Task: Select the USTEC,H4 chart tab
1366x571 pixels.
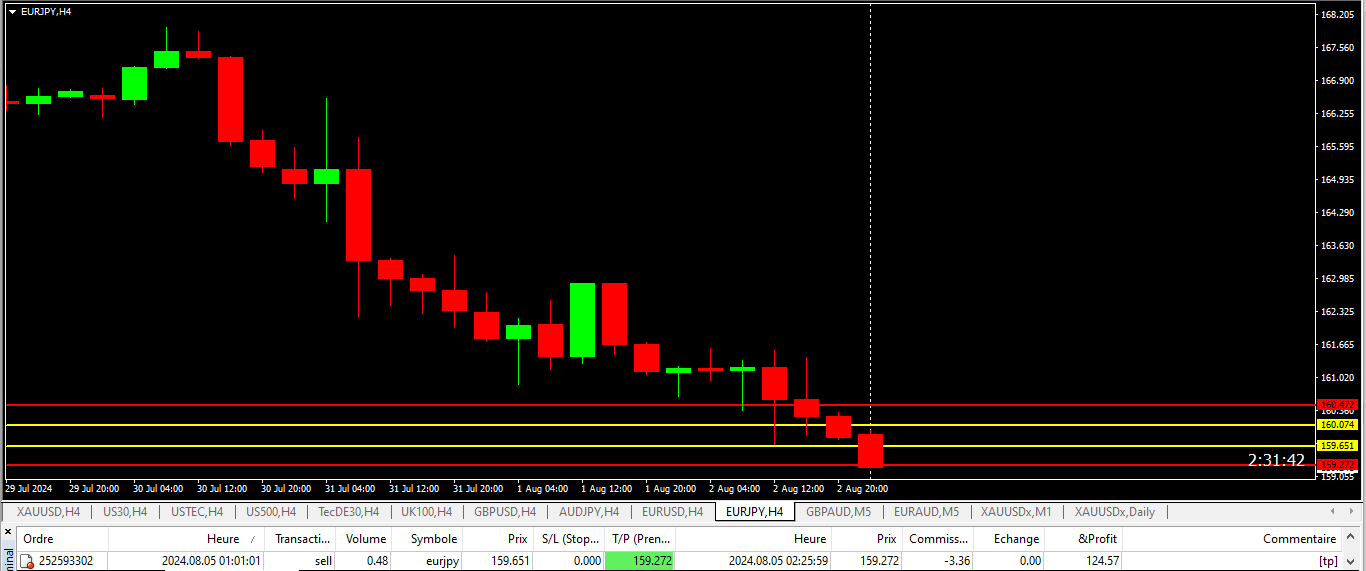Action: [x=197, y=512]
